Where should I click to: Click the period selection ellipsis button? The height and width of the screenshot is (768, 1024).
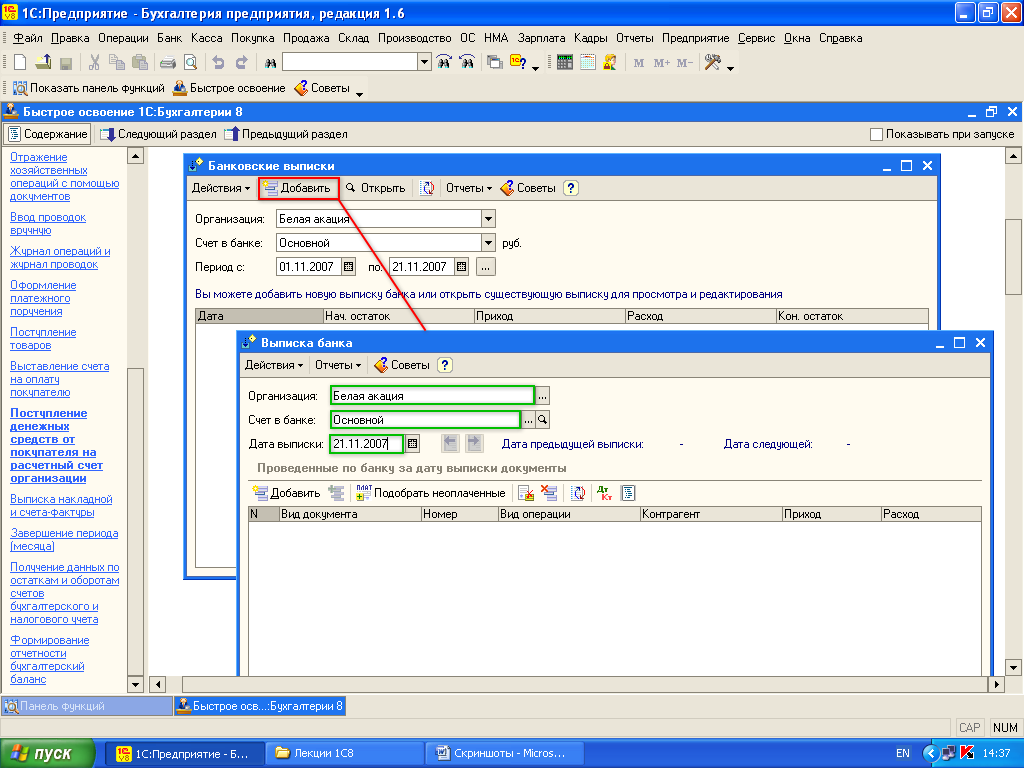[485, 266]
